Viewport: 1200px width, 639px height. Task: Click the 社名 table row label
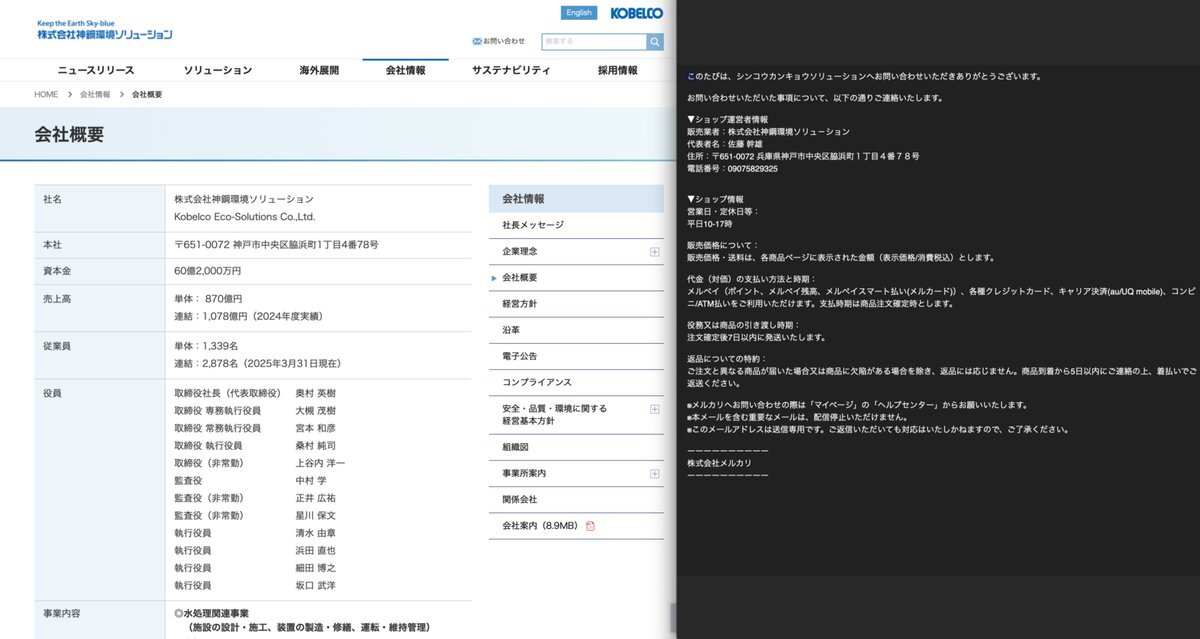tap(52, 199)
